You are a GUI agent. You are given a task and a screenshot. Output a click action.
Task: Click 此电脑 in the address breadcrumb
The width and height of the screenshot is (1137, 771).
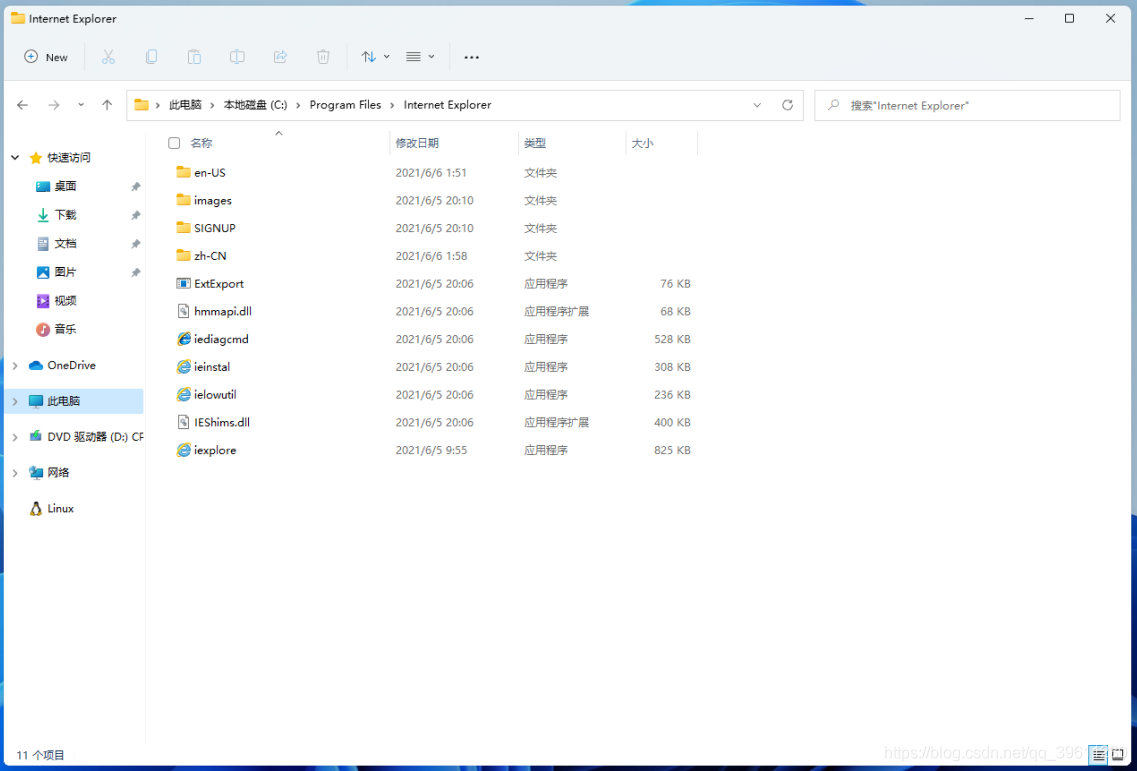(185, 105)
